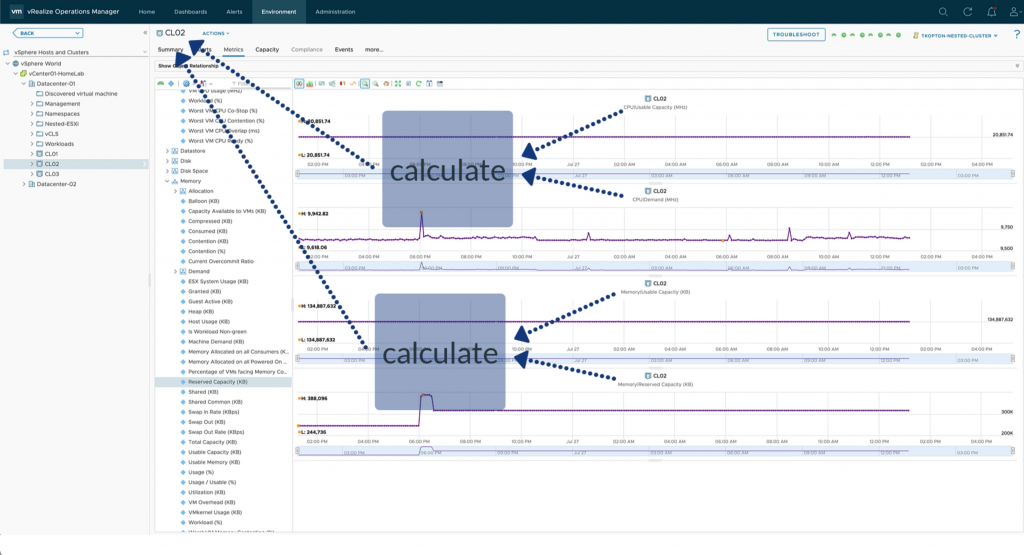This screenshot has width=1024, height=555.
Task: Click the BACK button
Action: pos(48,33)
